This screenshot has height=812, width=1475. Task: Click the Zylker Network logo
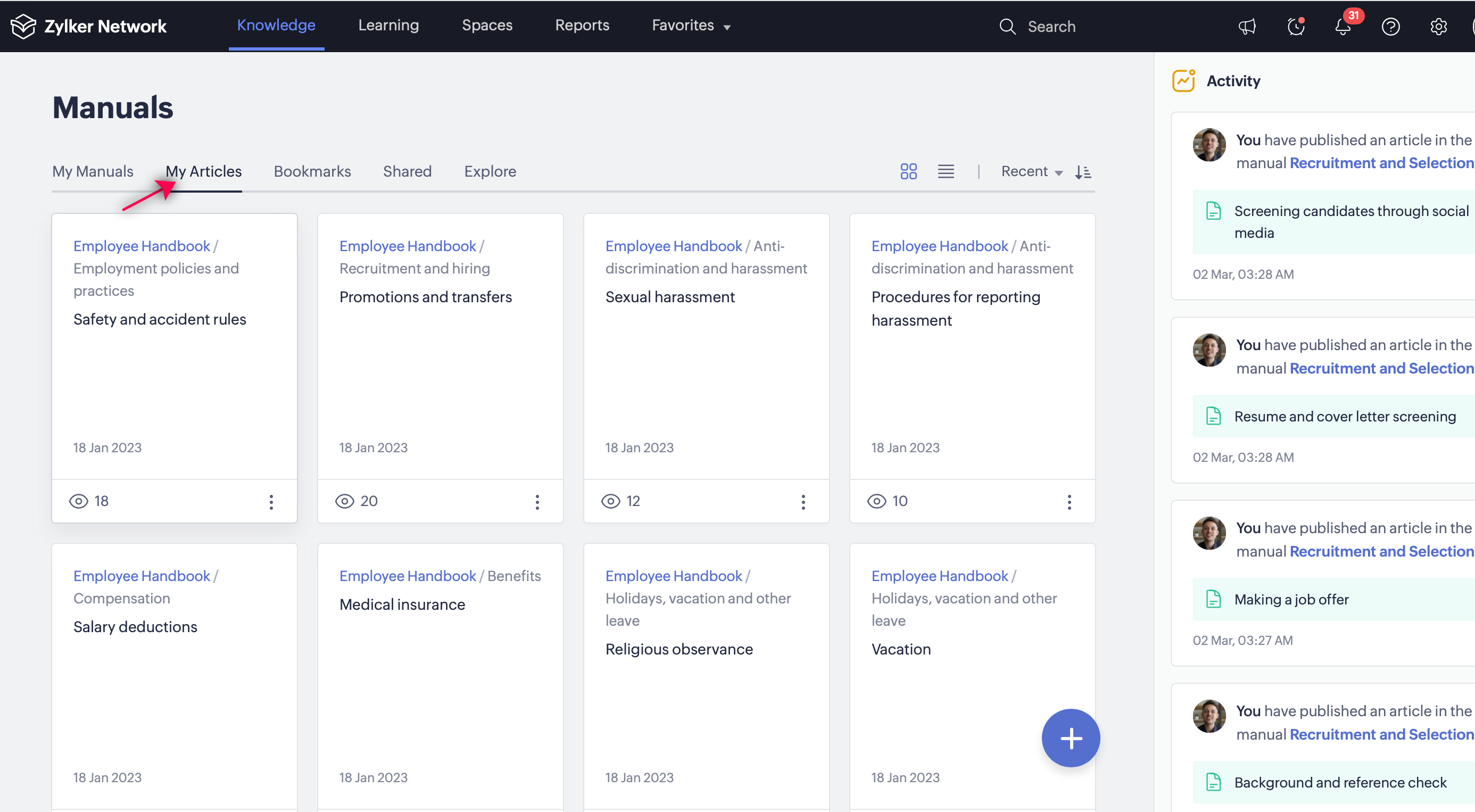point(88,27)
